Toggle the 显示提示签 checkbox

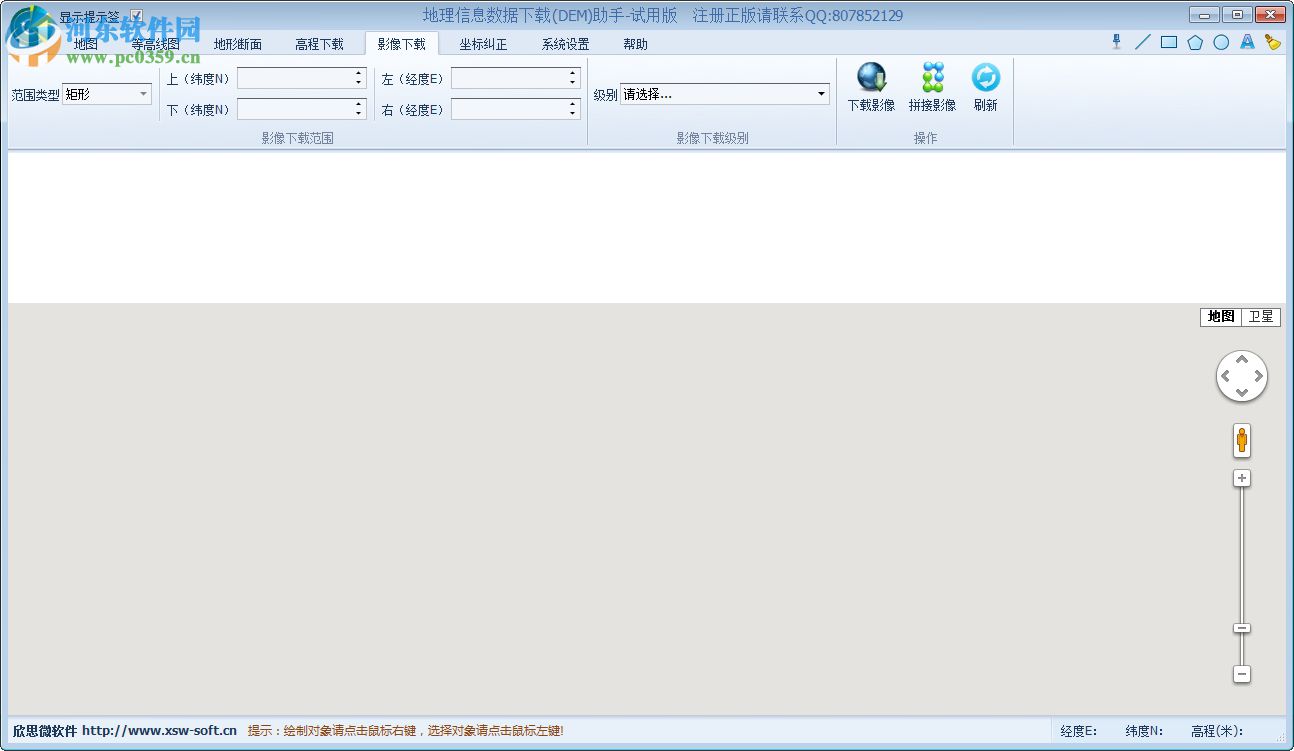pos(136,15)
